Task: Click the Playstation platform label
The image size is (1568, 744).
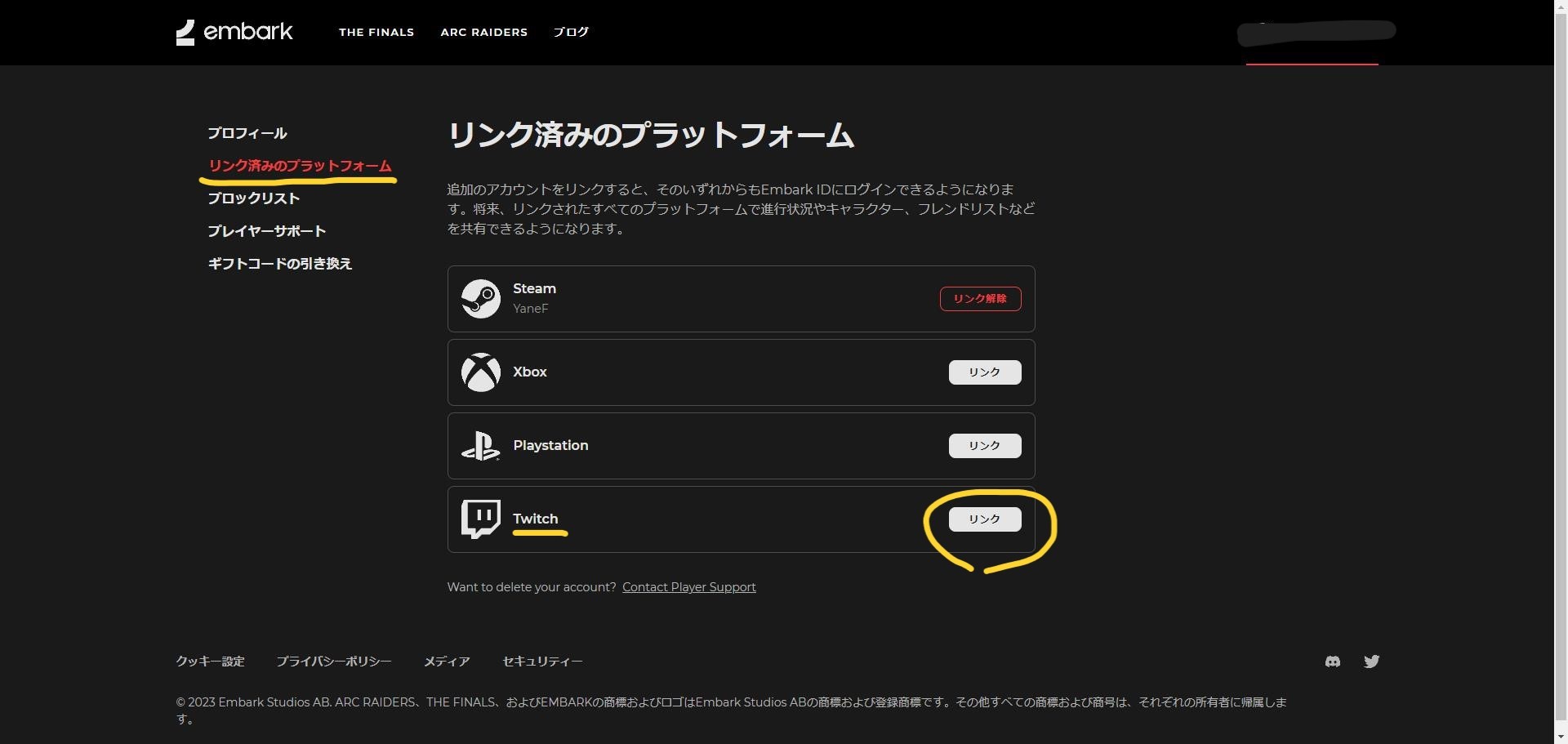Action: click(x=551, y=445)
